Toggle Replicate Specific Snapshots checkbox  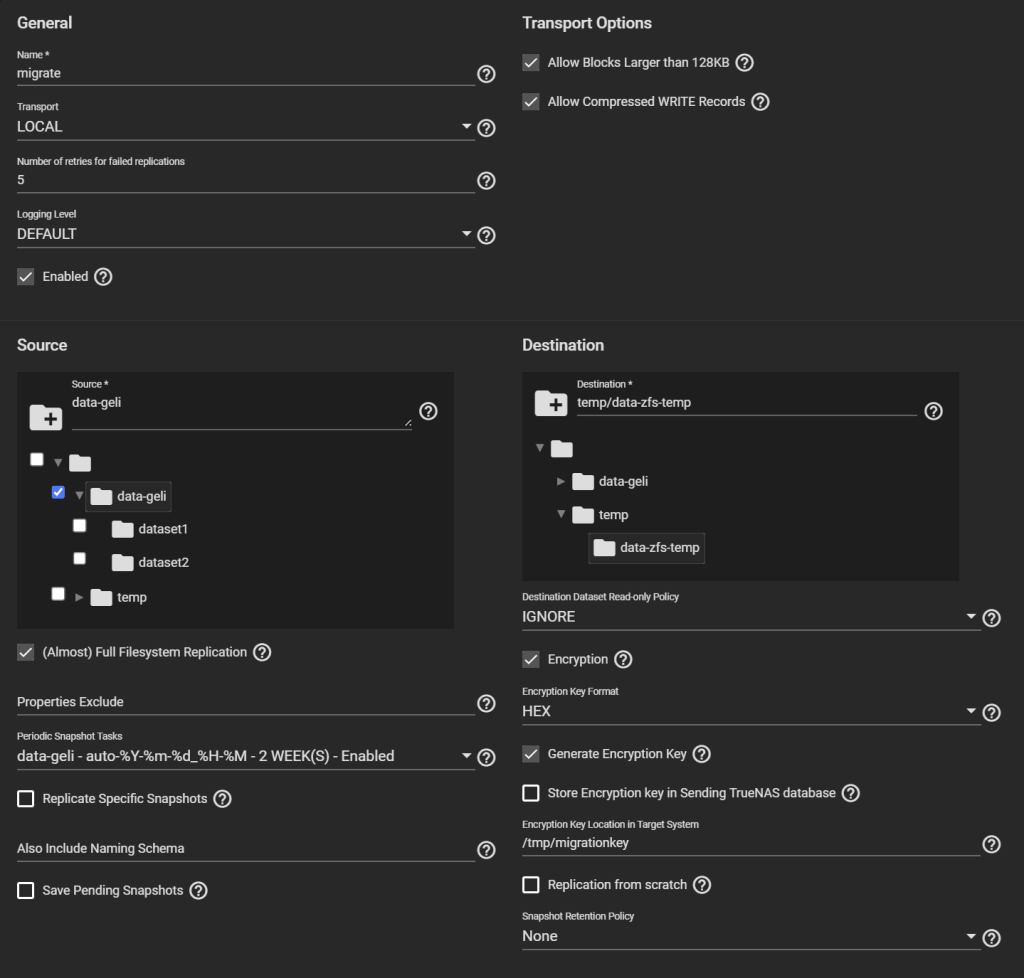pyautogui.click(x=26, y=799)
